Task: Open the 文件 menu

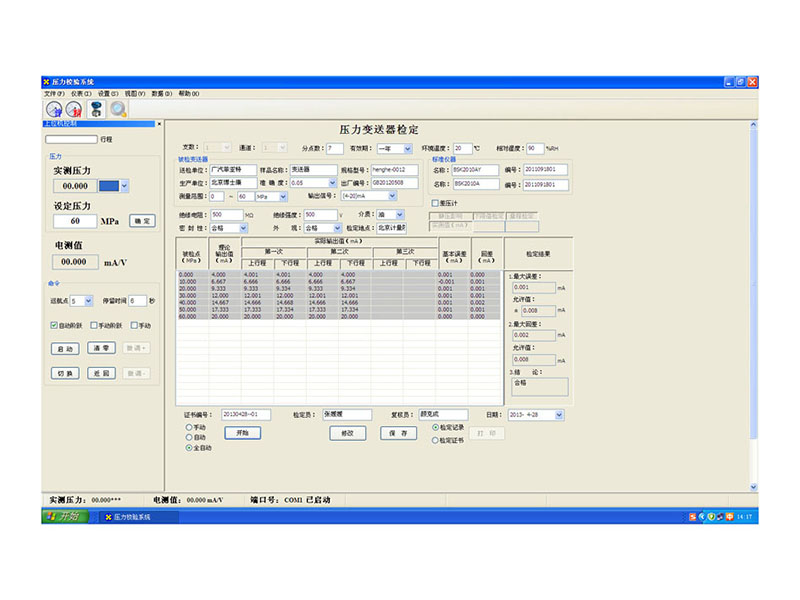Action: click(54, 93)
